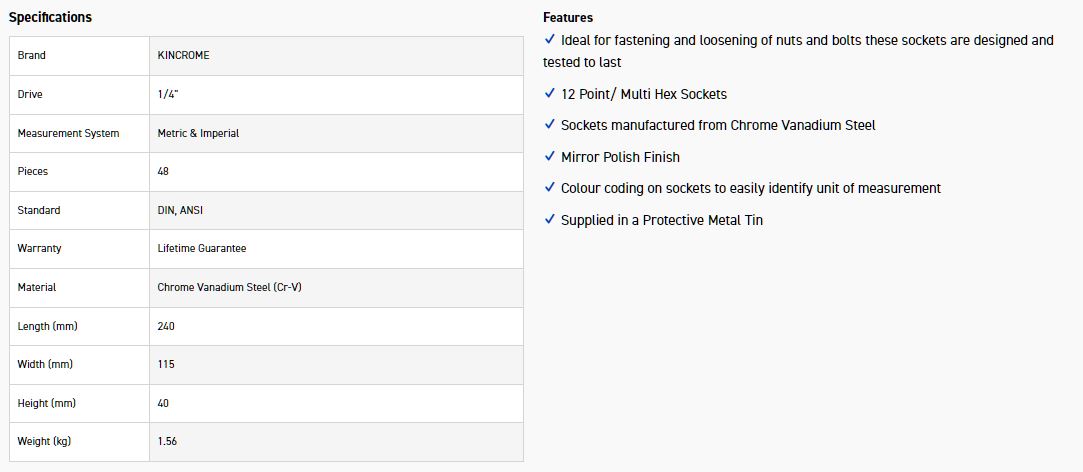Click the Lifetime Guarantee warranty value
Viewport: 1083px width, 472px height.
point(202,248)
